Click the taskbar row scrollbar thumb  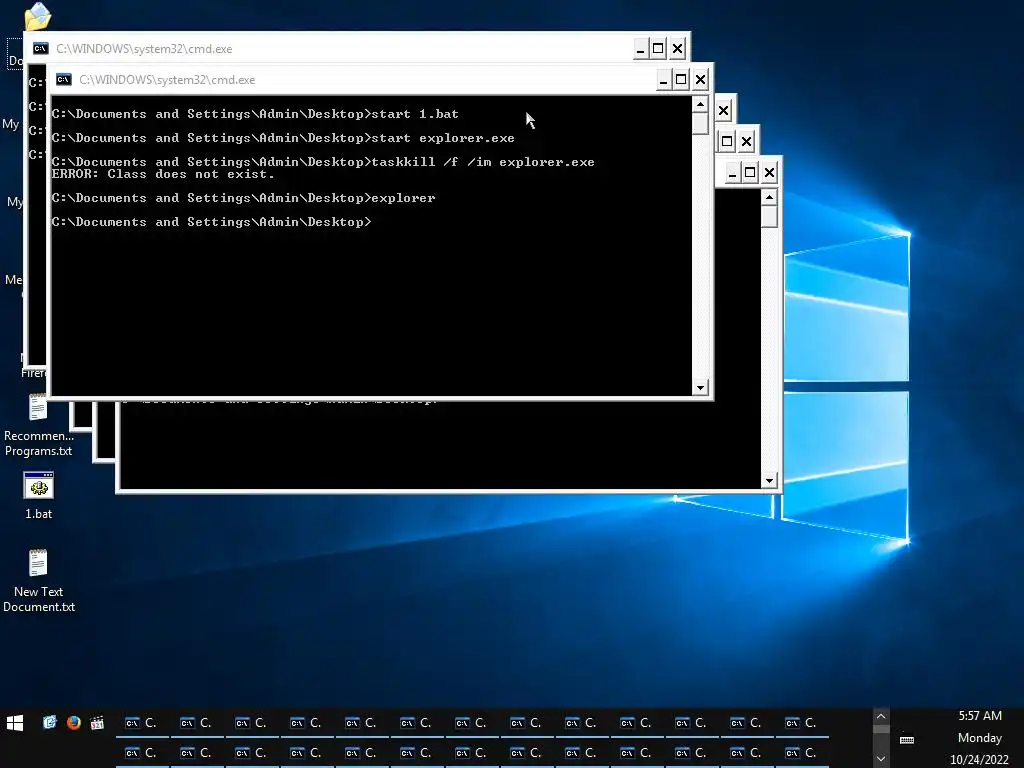(x=880, y=729)
